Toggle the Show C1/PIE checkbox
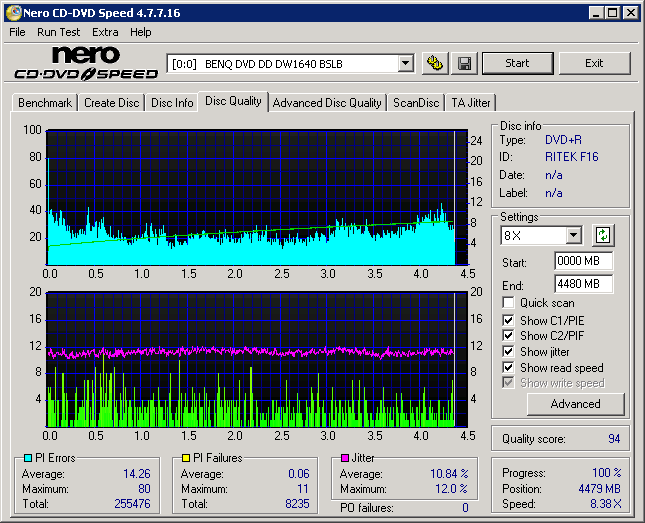Image resolution: width=645 pixels, height=523 pixels. pos(509,320)
